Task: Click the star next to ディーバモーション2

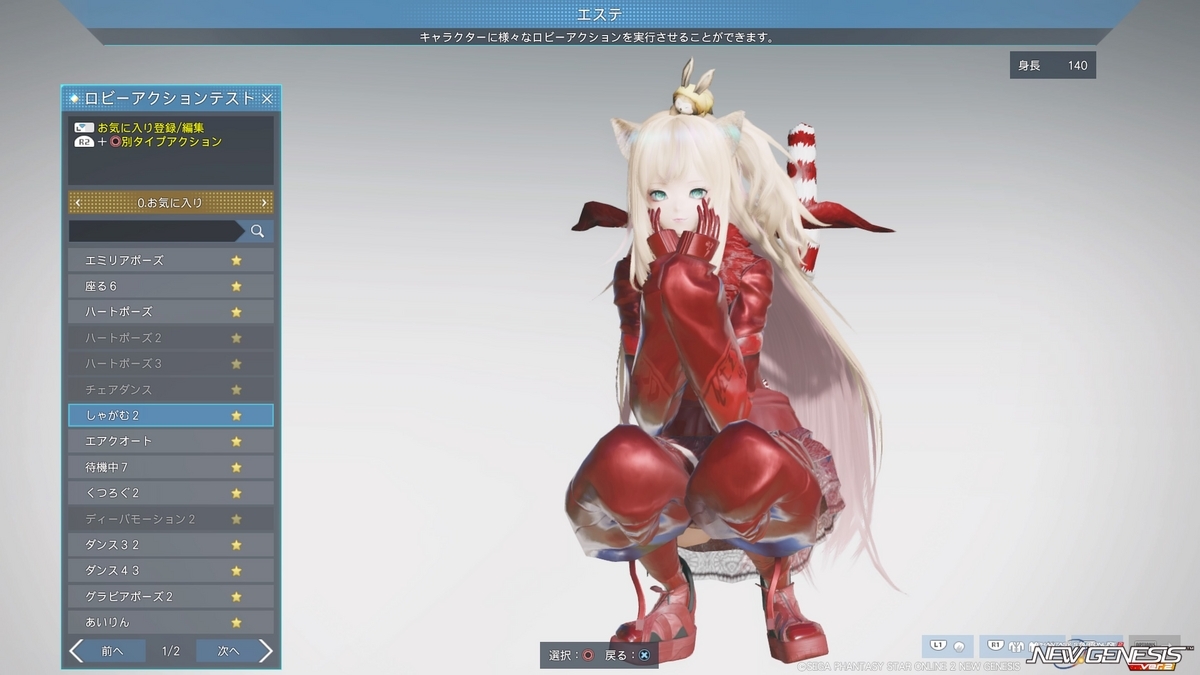Action: (237, 519)
